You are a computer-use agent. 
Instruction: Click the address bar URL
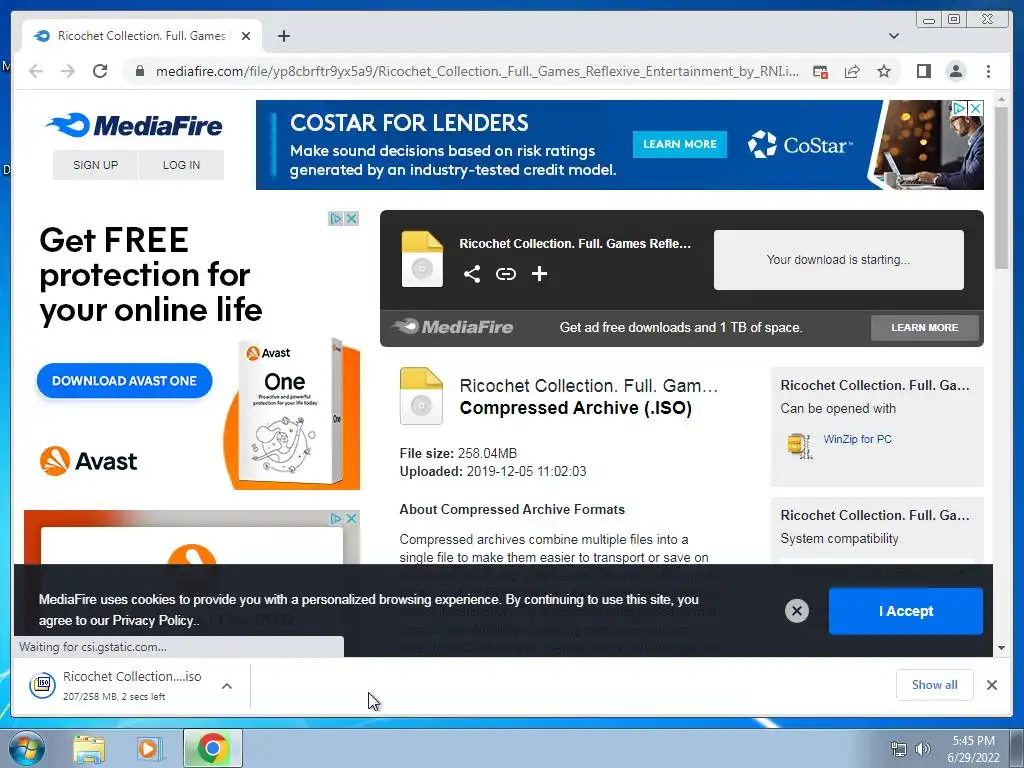(477, 71)
